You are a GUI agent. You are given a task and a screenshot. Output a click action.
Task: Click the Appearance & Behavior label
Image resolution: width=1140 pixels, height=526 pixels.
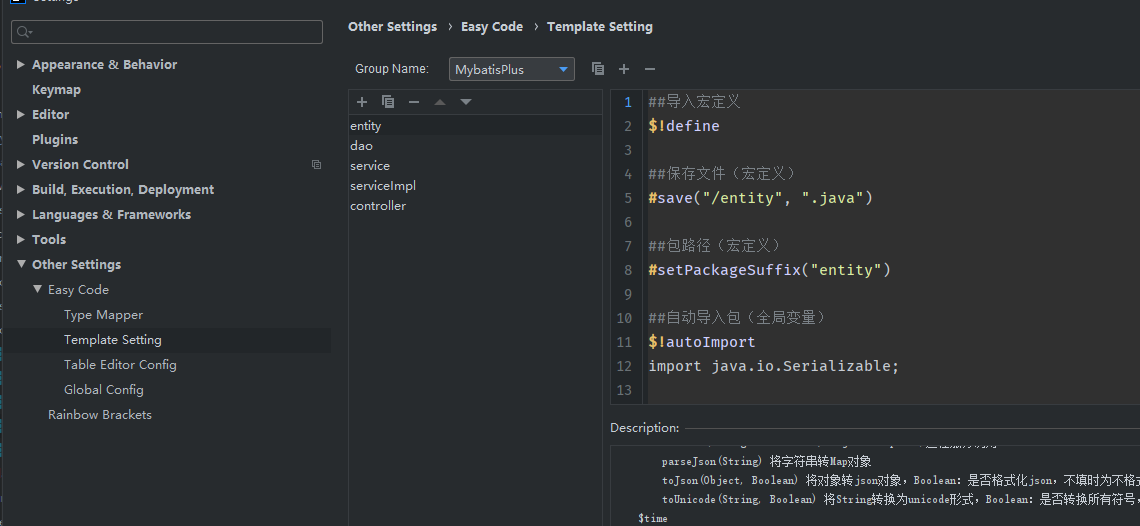105,64
